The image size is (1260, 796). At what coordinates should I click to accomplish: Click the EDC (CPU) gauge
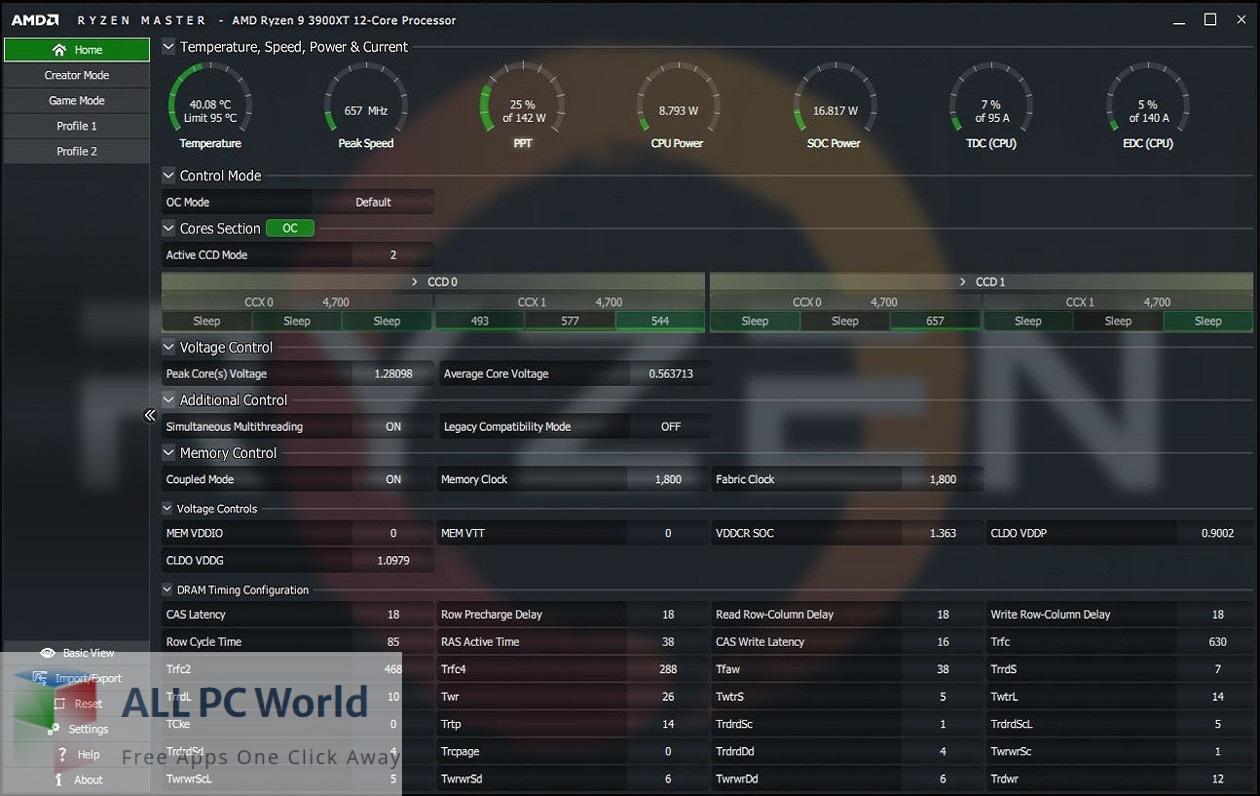[x=1148, y=106]
